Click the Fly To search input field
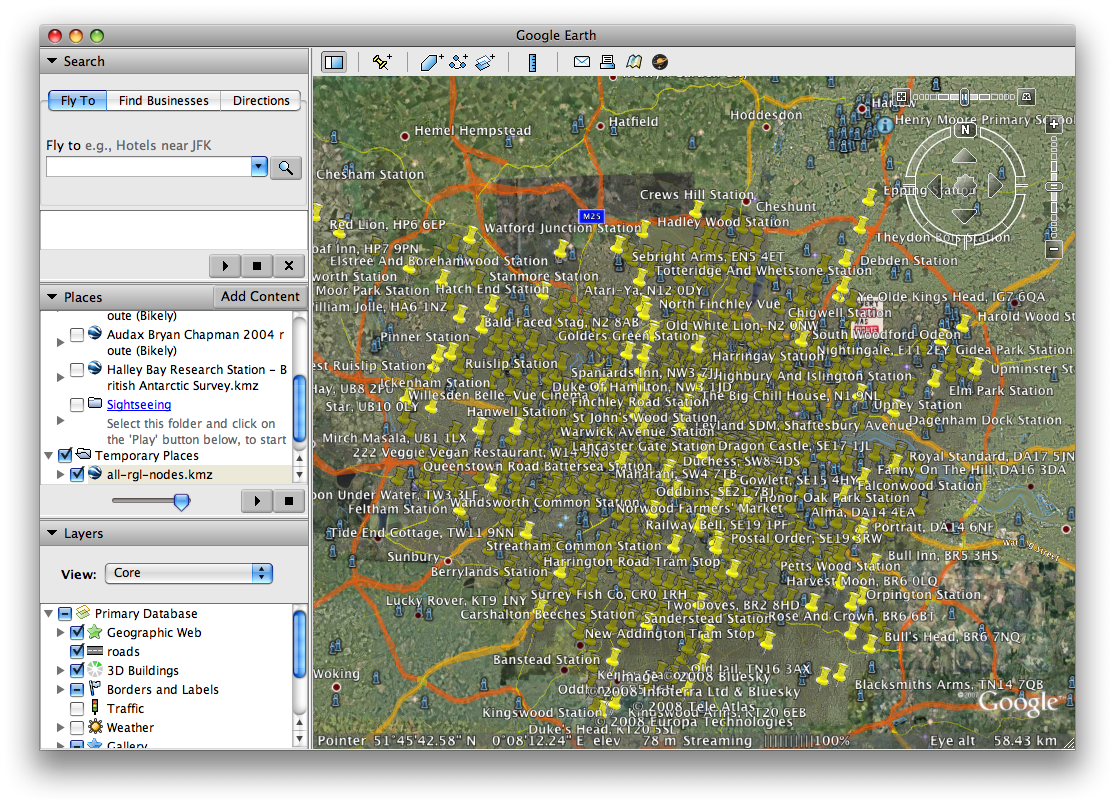The width and height of the screenshot is (1115, 805). point(149,167)
